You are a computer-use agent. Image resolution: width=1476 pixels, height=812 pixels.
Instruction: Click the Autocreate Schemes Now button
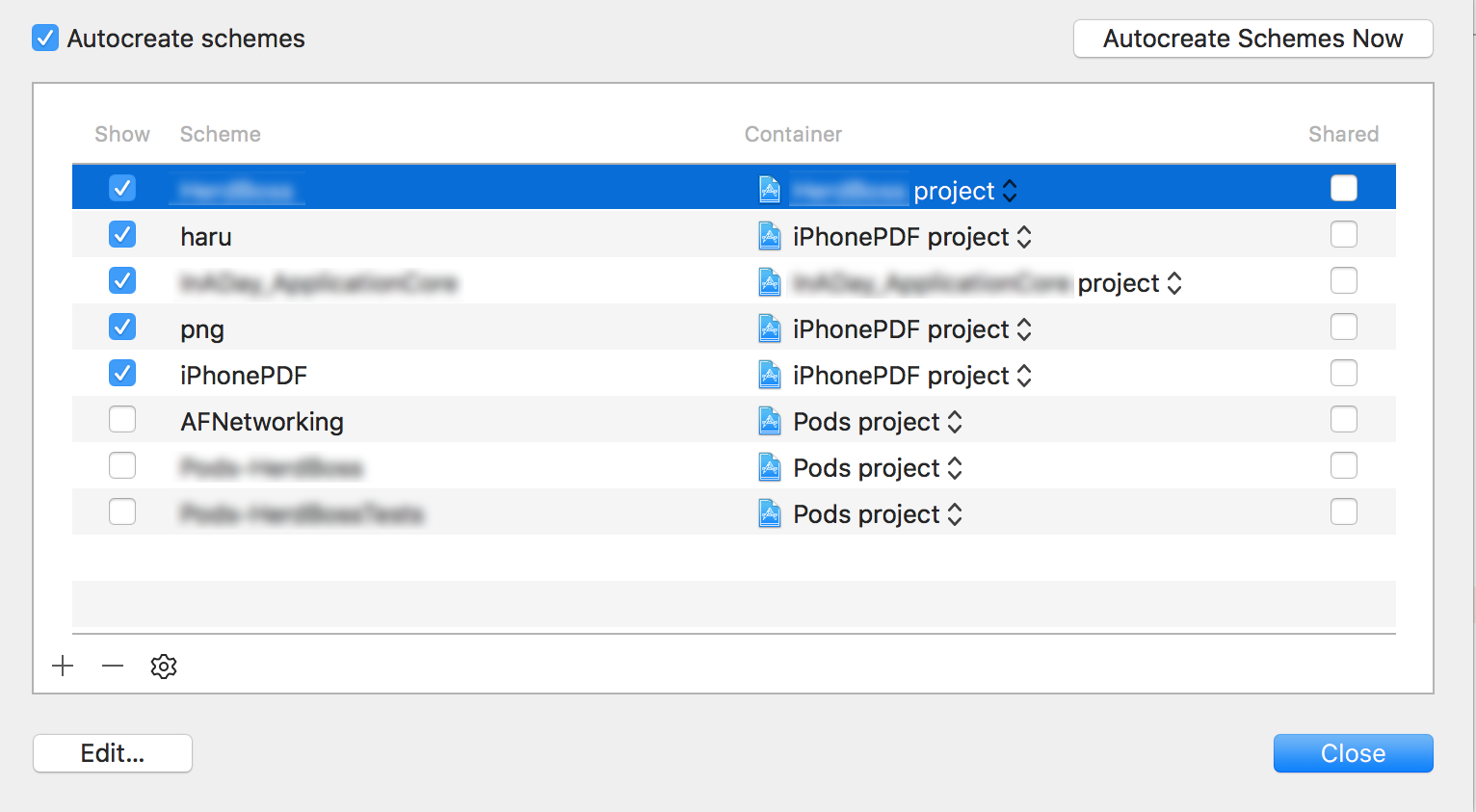click(1253, 39)
